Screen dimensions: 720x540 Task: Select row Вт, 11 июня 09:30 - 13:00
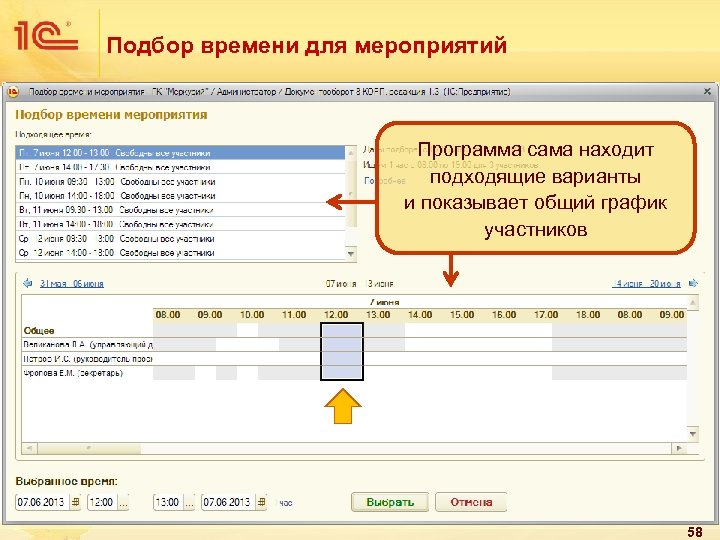[x=181, y=210]
